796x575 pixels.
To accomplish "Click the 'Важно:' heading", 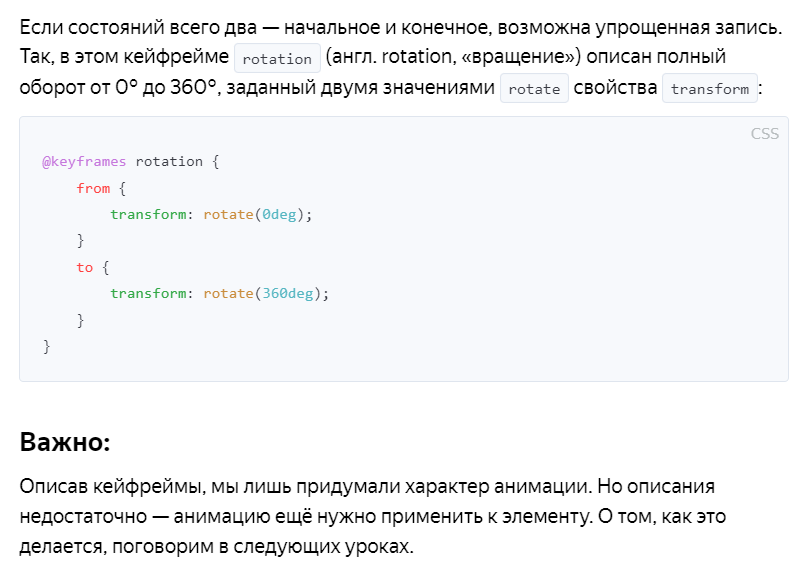I will point(65,442).
